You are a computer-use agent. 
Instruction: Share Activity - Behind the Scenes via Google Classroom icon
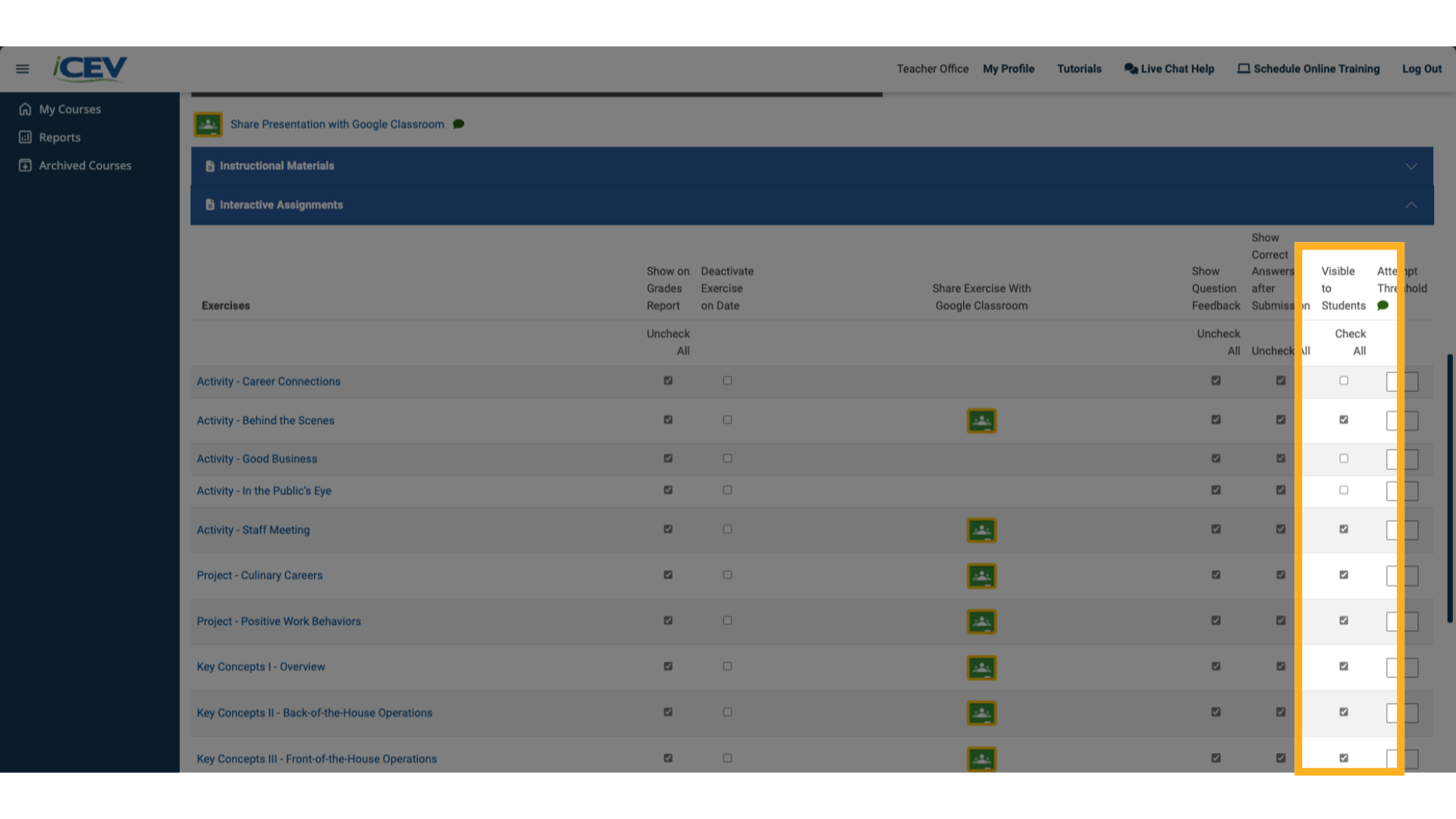(981, 420)
